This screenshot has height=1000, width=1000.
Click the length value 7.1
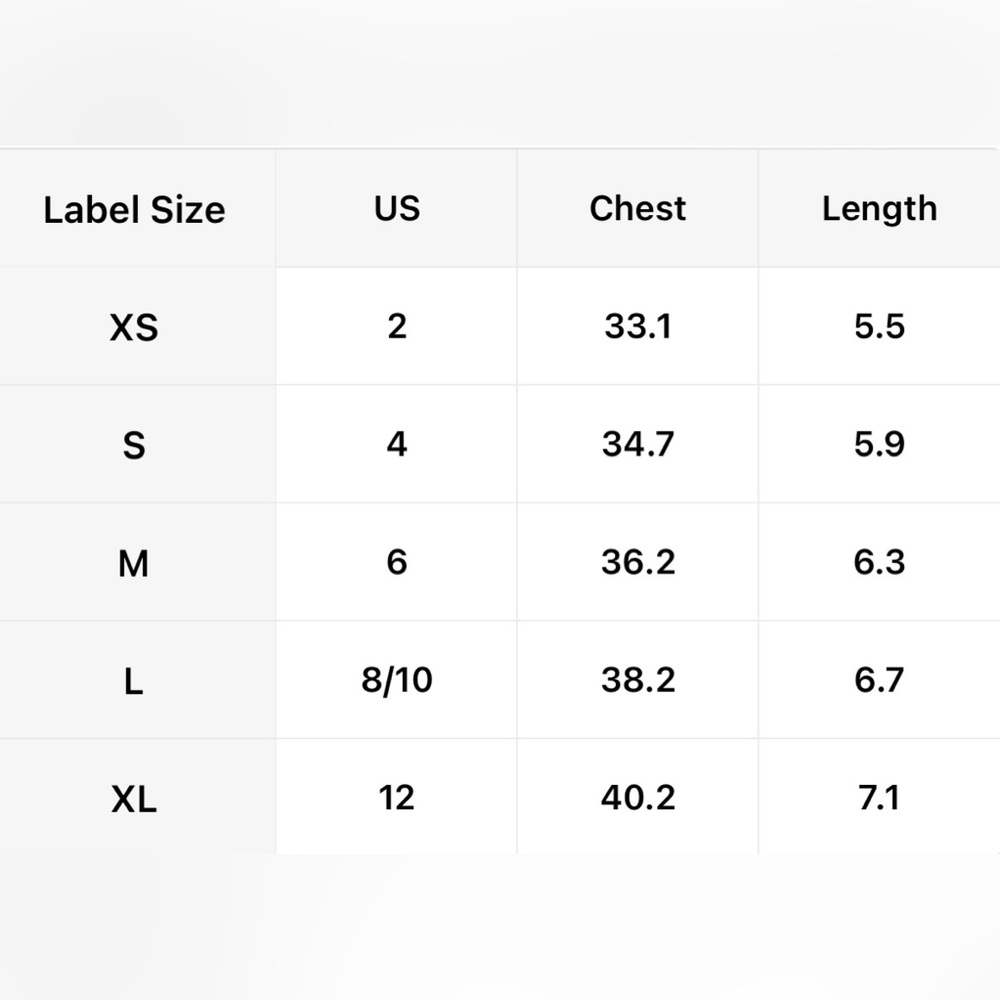(x=879, y=798)
